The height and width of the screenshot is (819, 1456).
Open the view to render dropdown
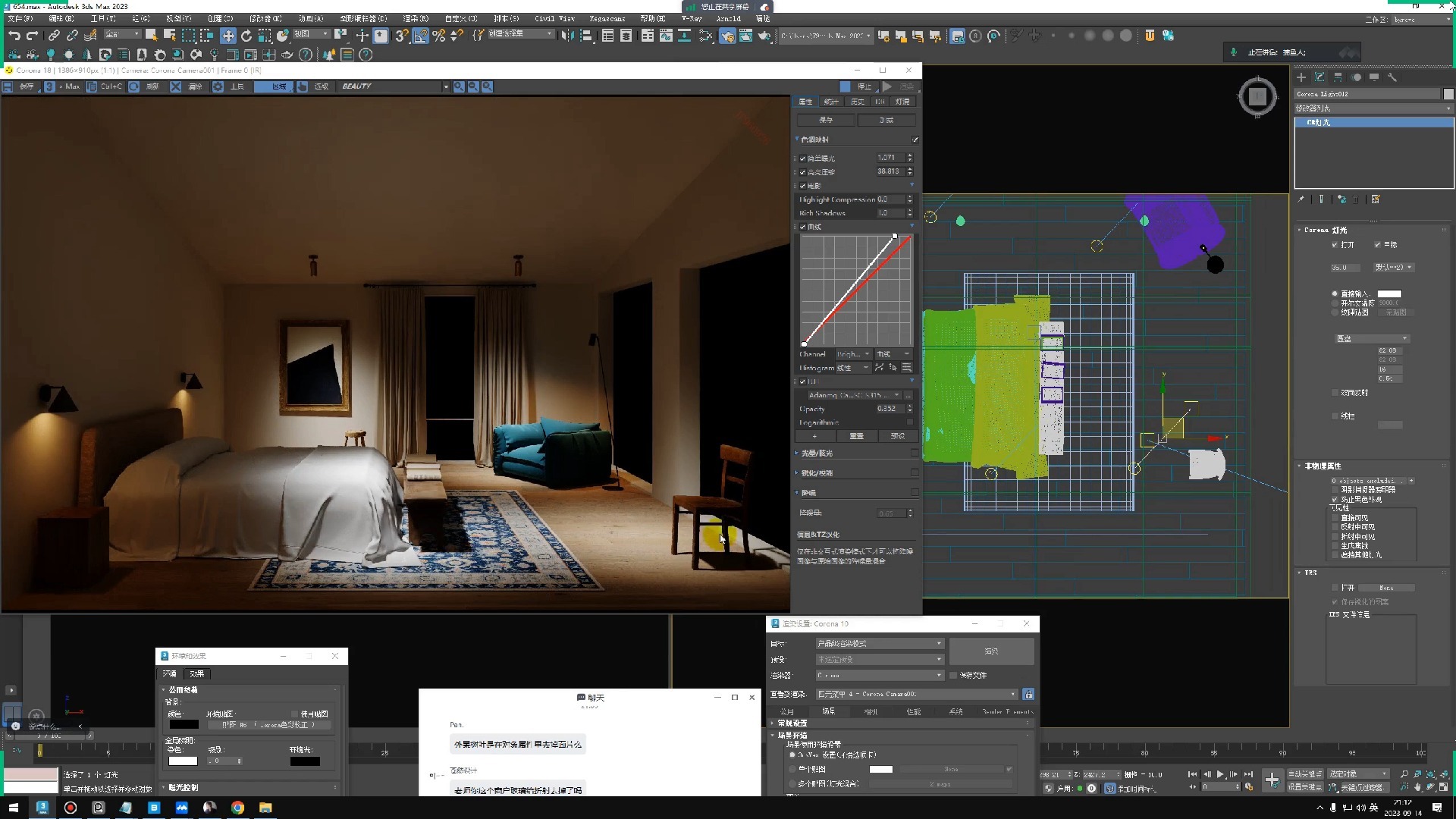pyautogui.click(x=916, y=694)
